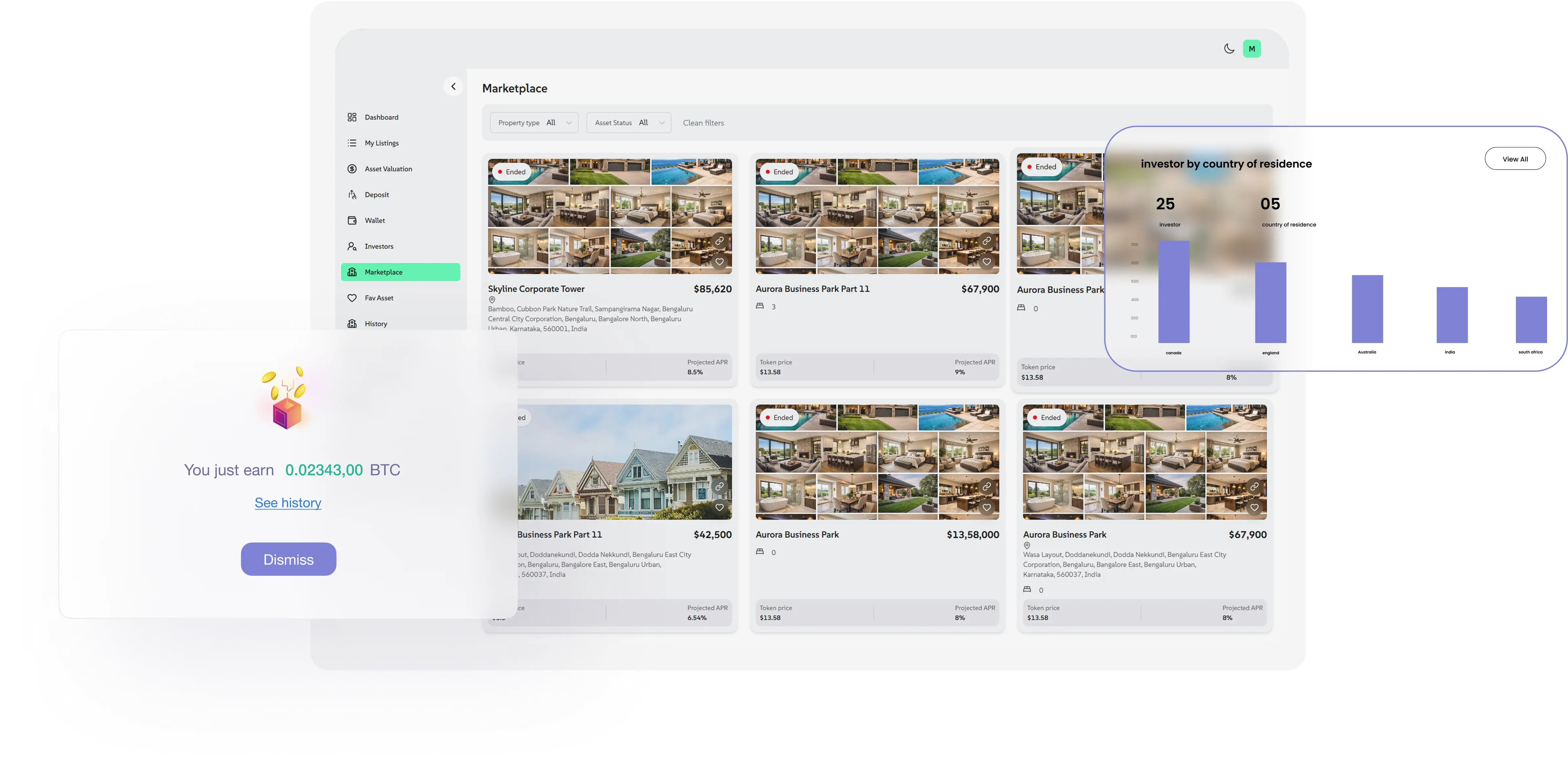Open My Listings in sidebar
This screenshot has width=1568, height=775.
tap(401, 143)
